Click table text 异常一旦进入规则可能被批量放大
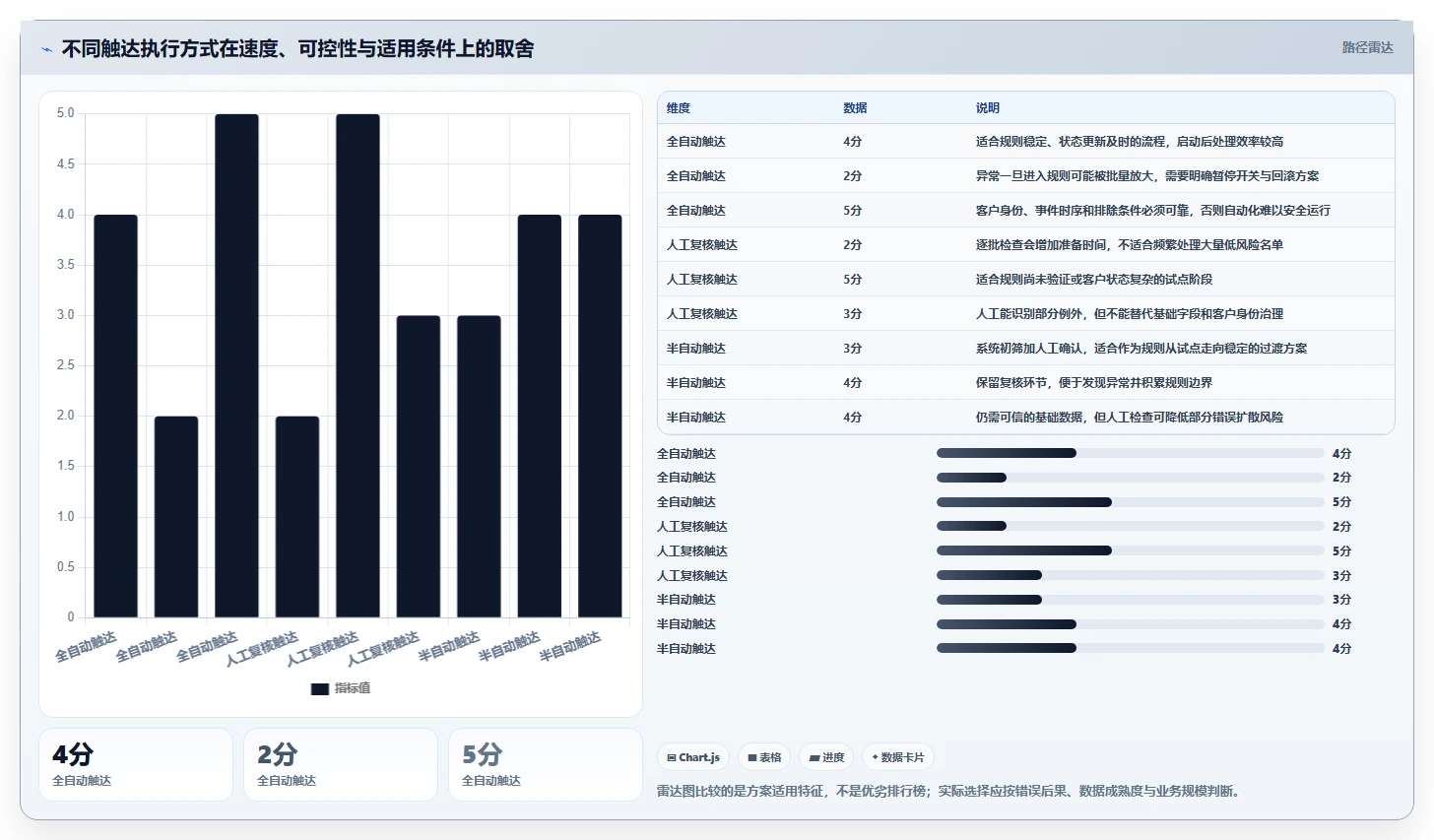This screenshot has width=1434, height=840. pyautogui.click(x=1064, y=176)
